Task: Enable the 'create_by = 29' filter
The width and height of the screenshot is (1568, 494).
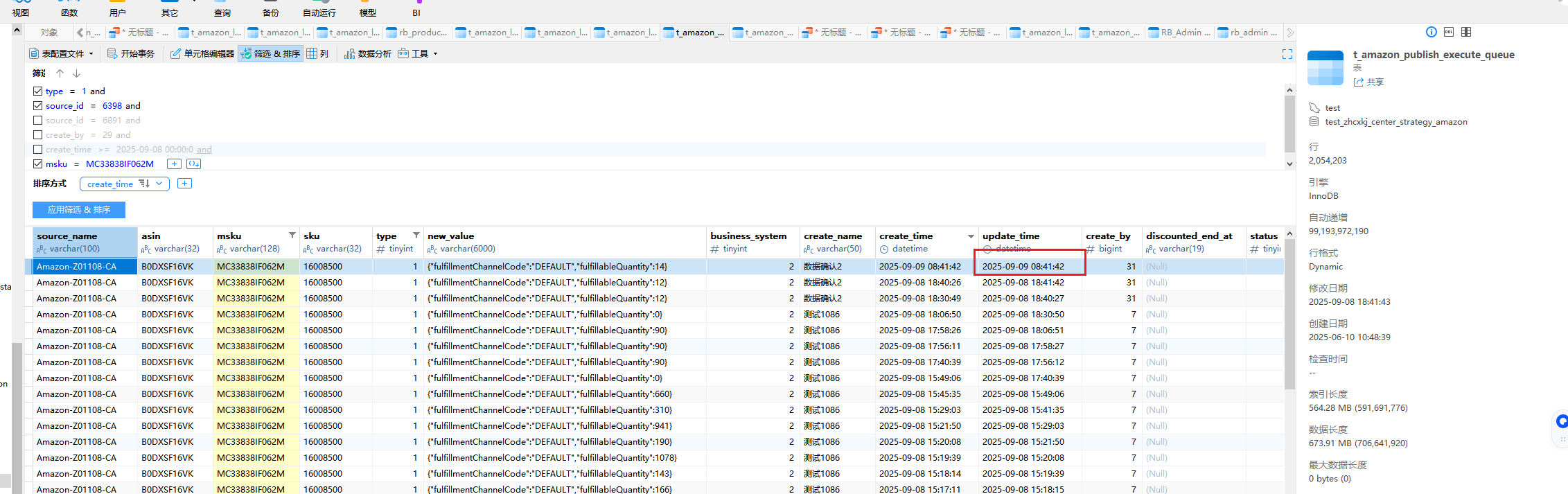Action: [38, 134]
